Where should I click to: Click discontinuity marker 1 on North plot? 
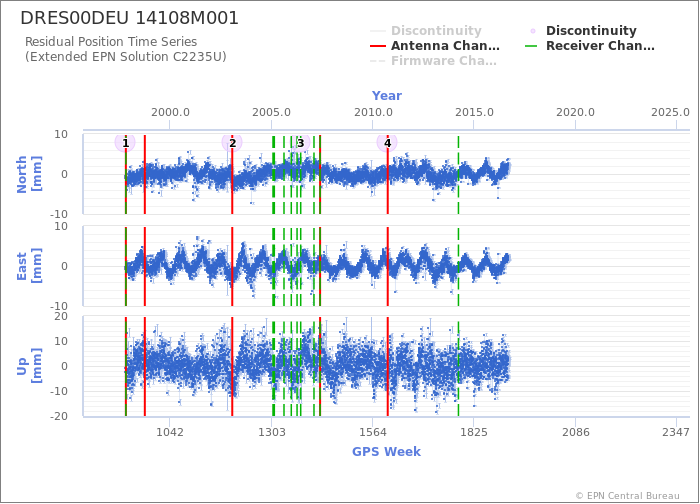click(125, 143)
